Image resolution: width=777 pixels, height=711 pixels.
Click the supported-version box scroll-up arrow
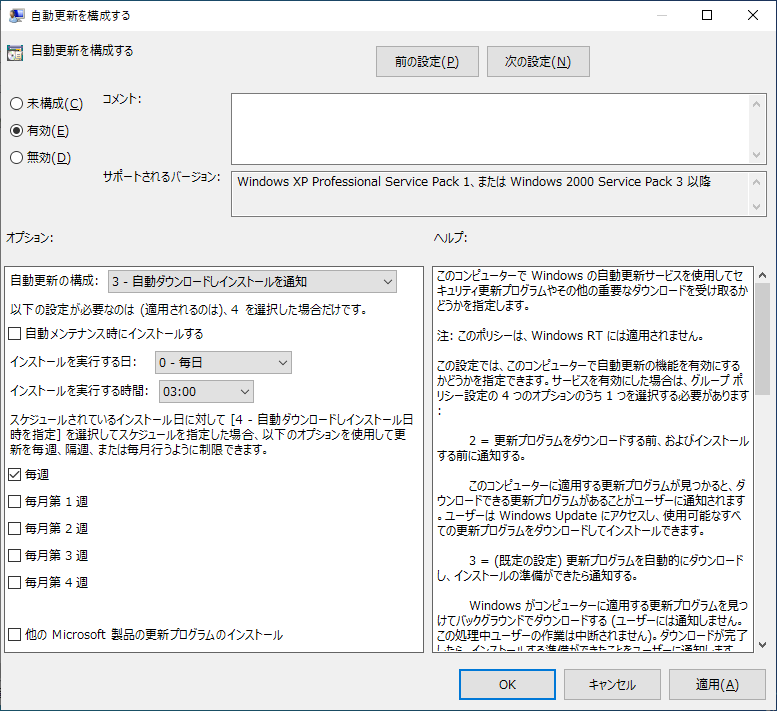(756, 182)
